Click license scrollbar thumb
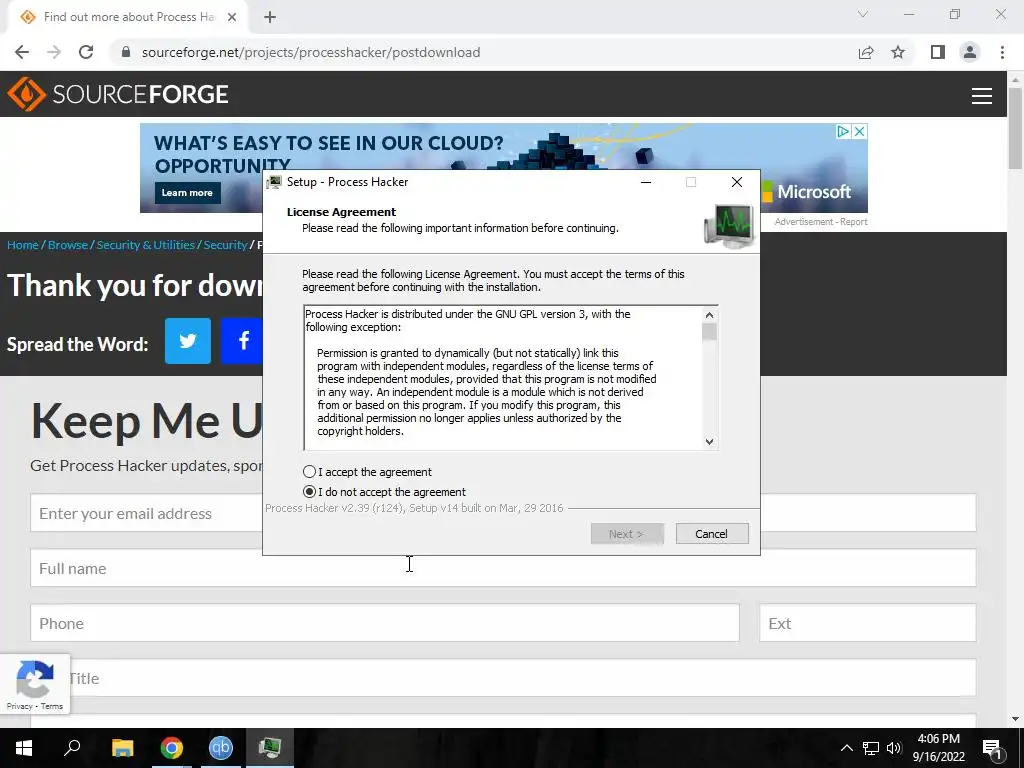This screenshot has width=1024, height=768. click(709, 332)
